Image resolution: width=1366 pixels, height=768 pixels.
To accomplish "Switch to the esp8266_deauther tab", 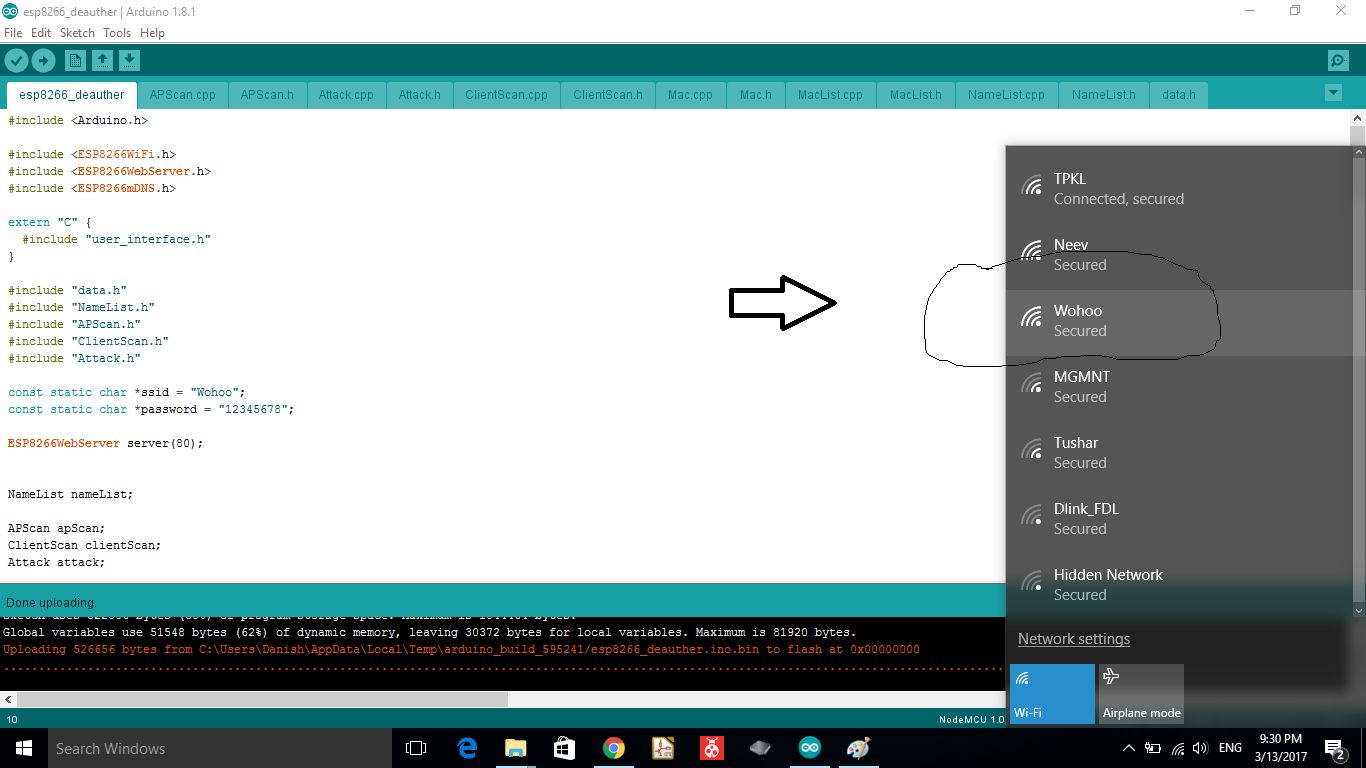I will (x=72, y=95).
